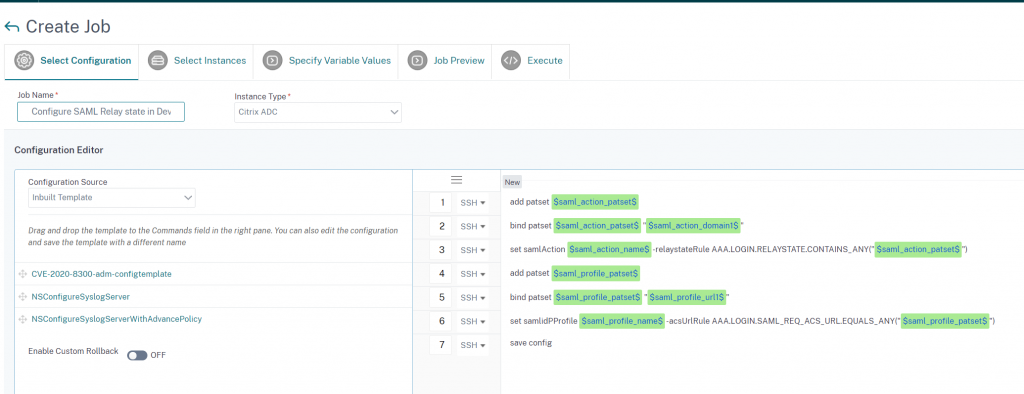
Task: Click row number 6 box
Action: [x=441, y=321]
